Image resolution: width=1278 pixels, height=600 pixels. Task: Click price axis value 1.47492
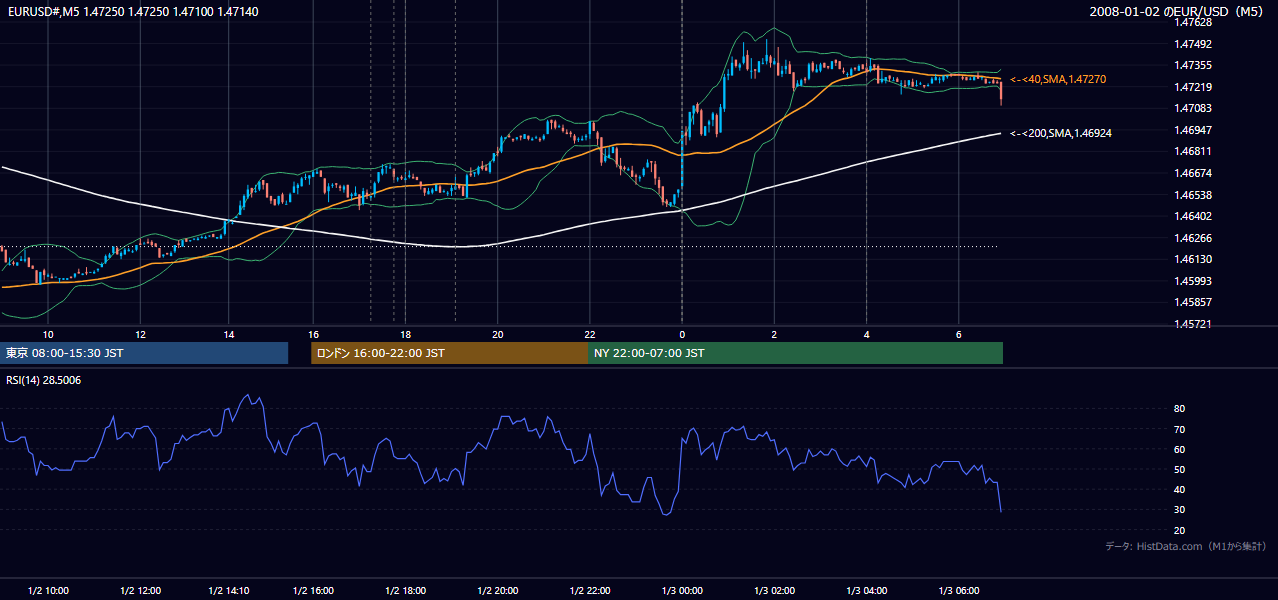(x=1192, y=44)
